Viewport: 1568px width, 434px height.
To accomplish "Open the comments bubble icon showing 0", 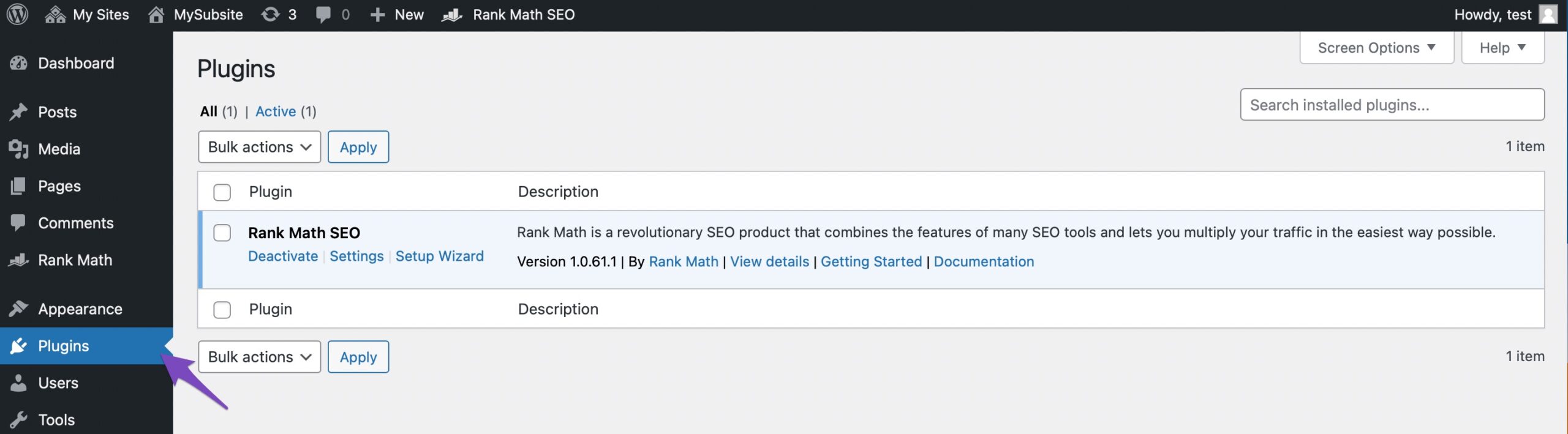I will coord(323,15).
